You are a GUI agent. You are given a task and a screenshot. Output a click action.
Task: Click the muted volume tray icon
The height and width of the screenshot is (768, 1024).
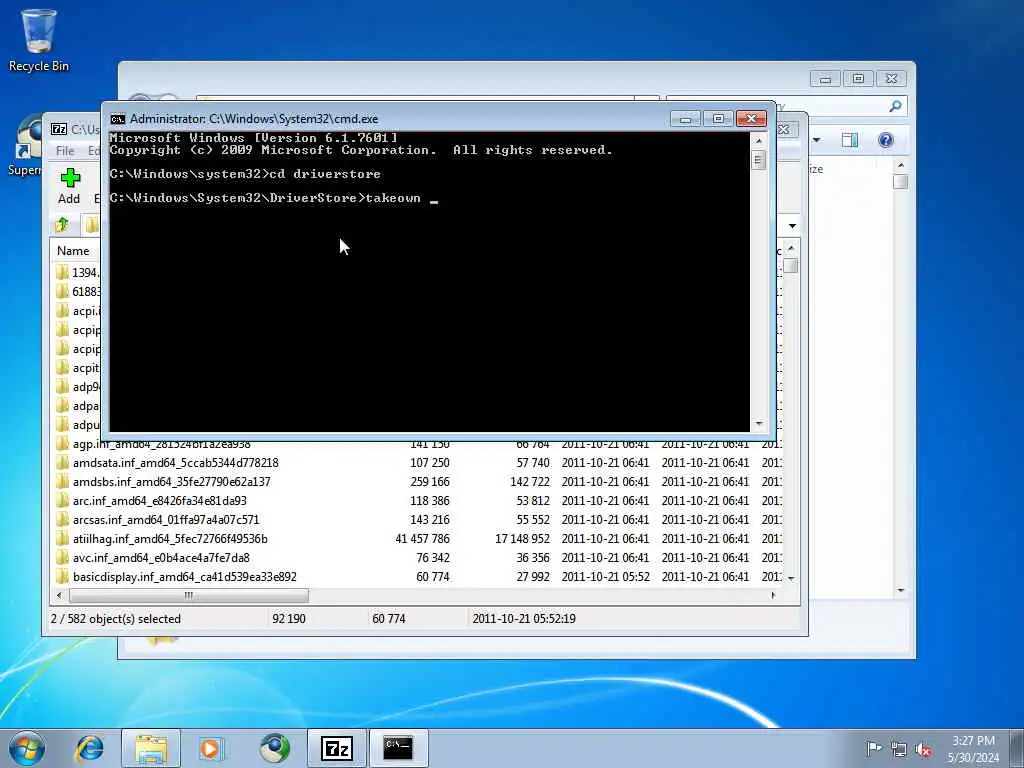[923, 749]
